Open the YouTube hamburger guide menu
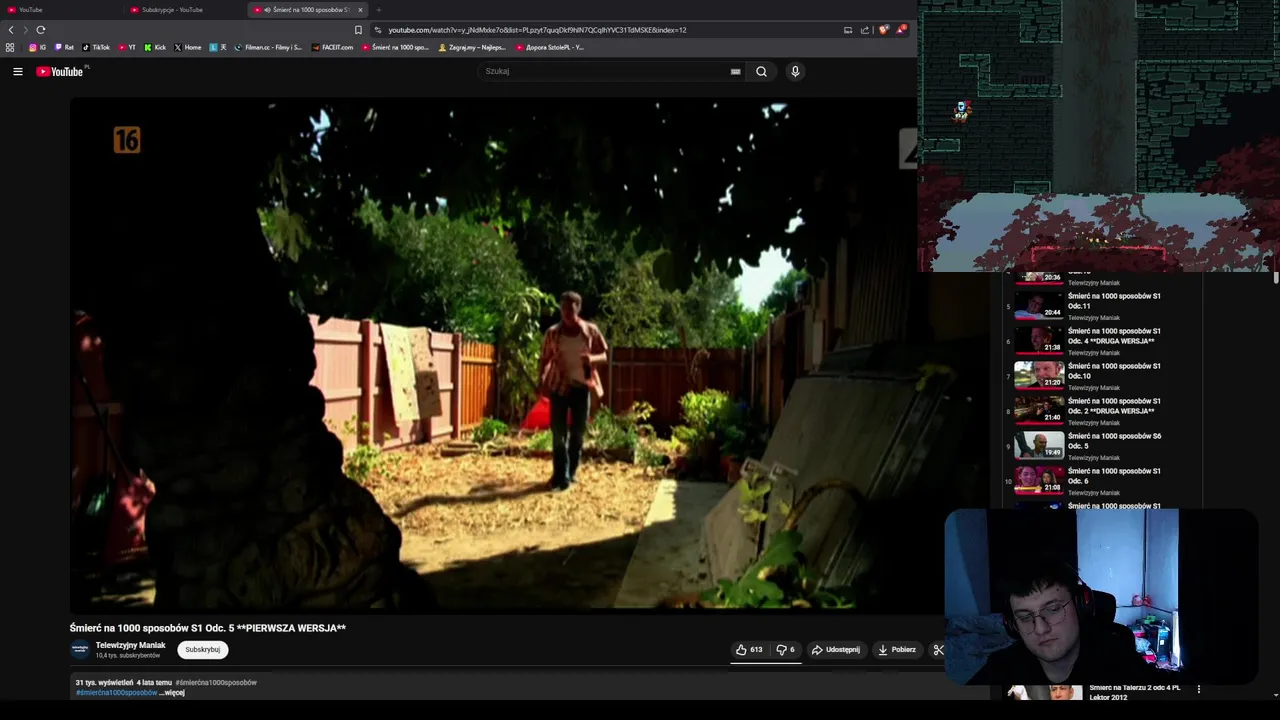The image size is (1280, 720). pos(17,71)
